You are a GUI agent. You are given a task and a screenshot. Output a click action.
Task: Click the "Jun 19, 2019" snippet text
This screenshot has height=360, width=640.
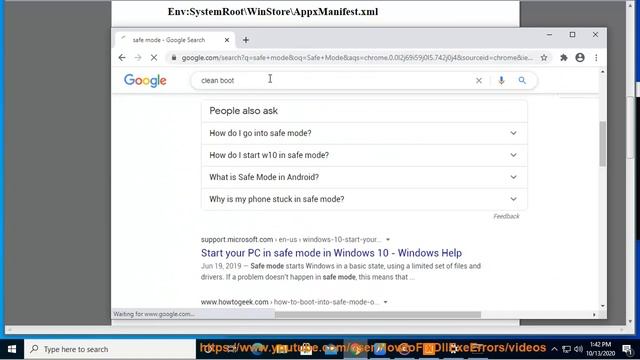[221, 266]
